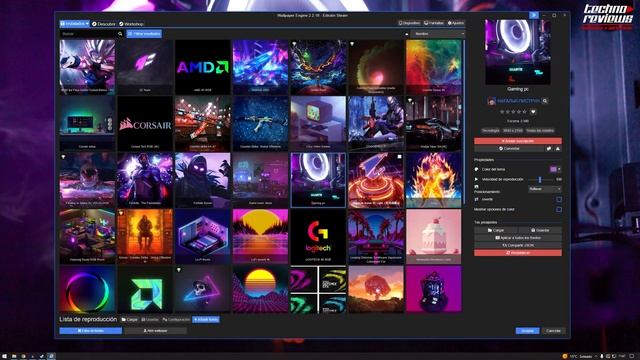Click the warning report icon
This screenshot has width=640, height=360.
tap(558, 149)
